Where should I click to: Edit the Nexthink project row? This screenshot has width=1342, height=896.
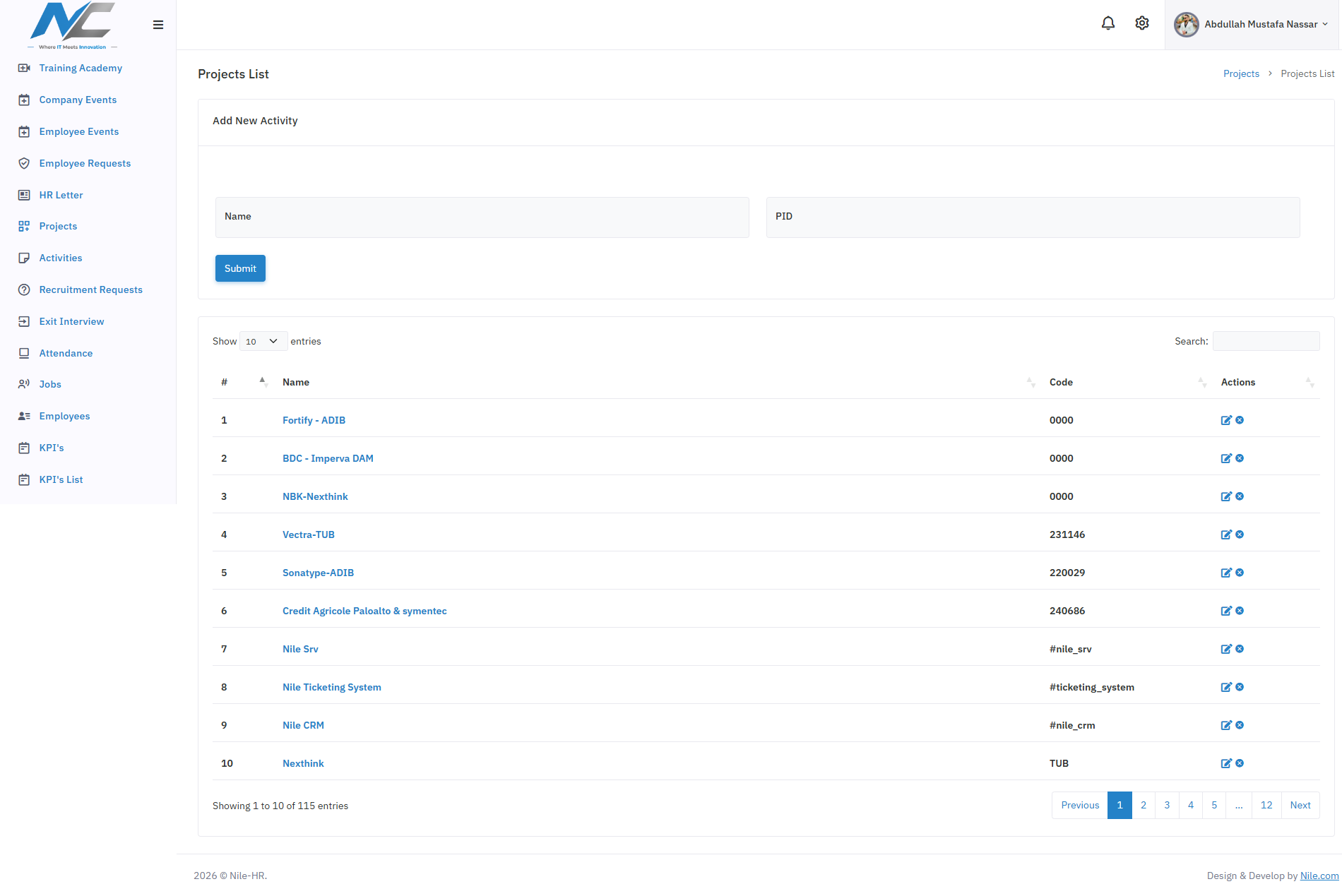click(x=1226, y=763)
